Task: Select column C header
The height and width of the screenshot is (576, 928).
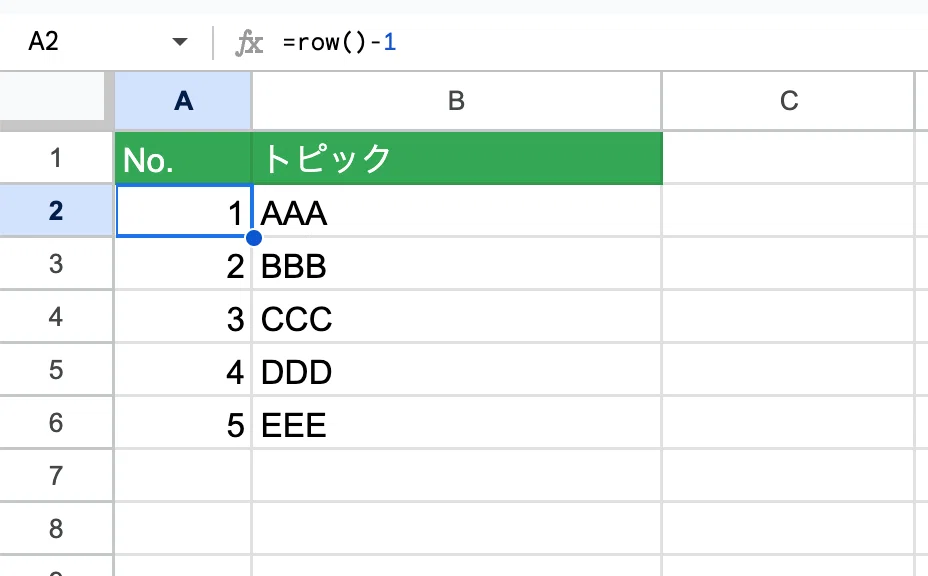Action: 788,101
